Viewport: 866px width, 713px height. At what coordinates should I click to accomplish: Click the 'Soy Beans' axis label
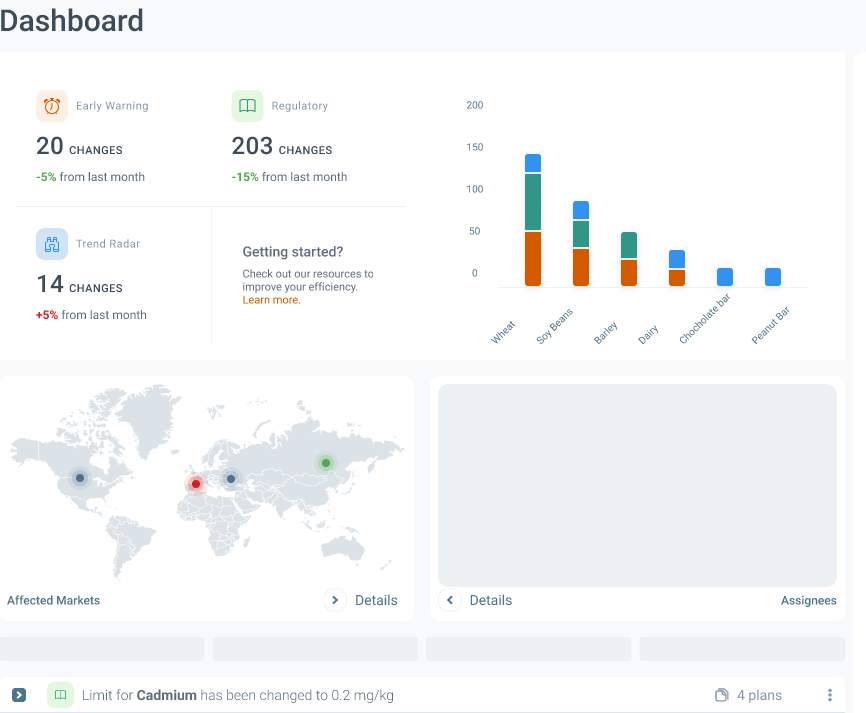click(x=555, y=326)
